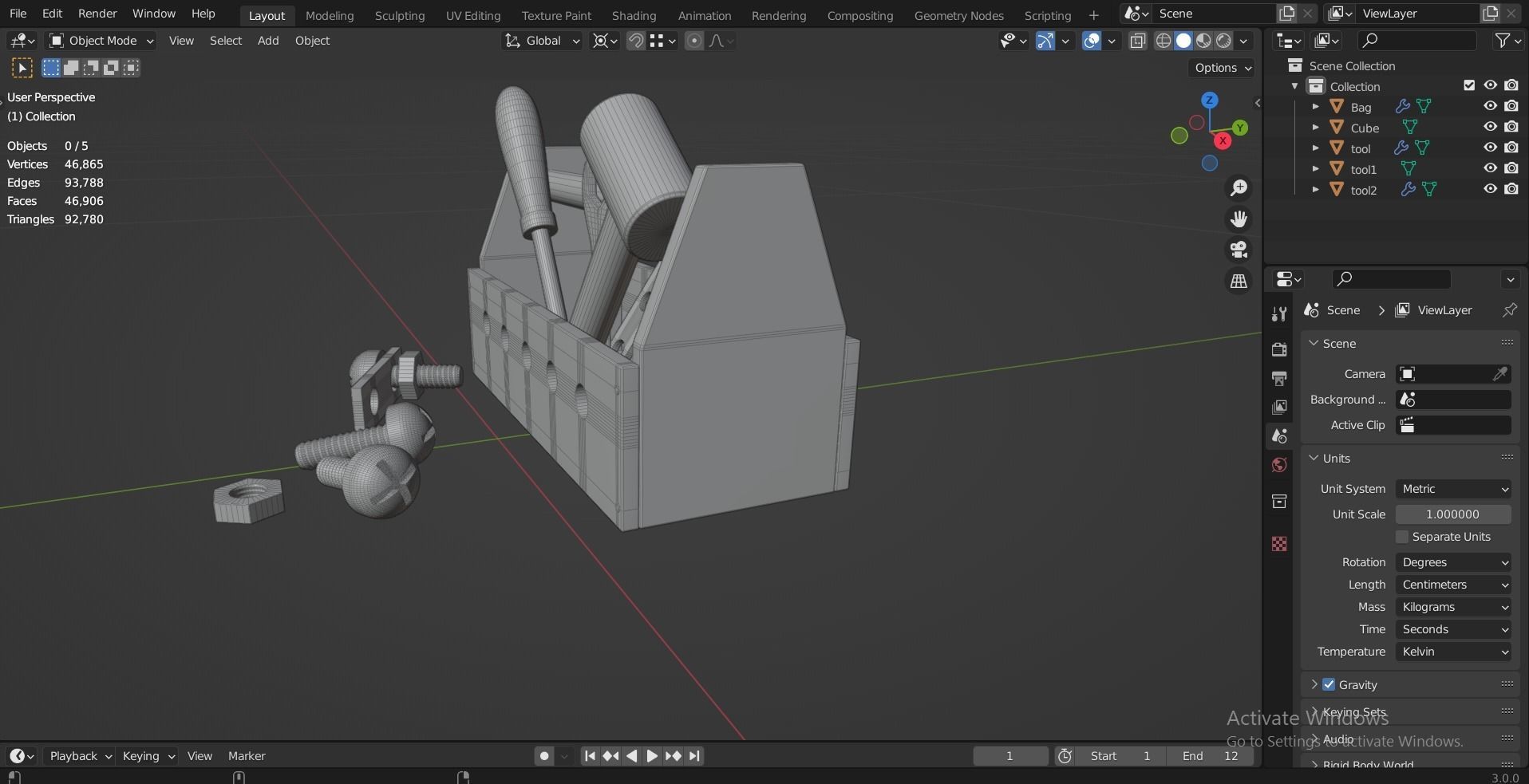This screenshot has height=784, width=1529.
Task: Hide the tool1 object in viewport
Action: 1490,168
